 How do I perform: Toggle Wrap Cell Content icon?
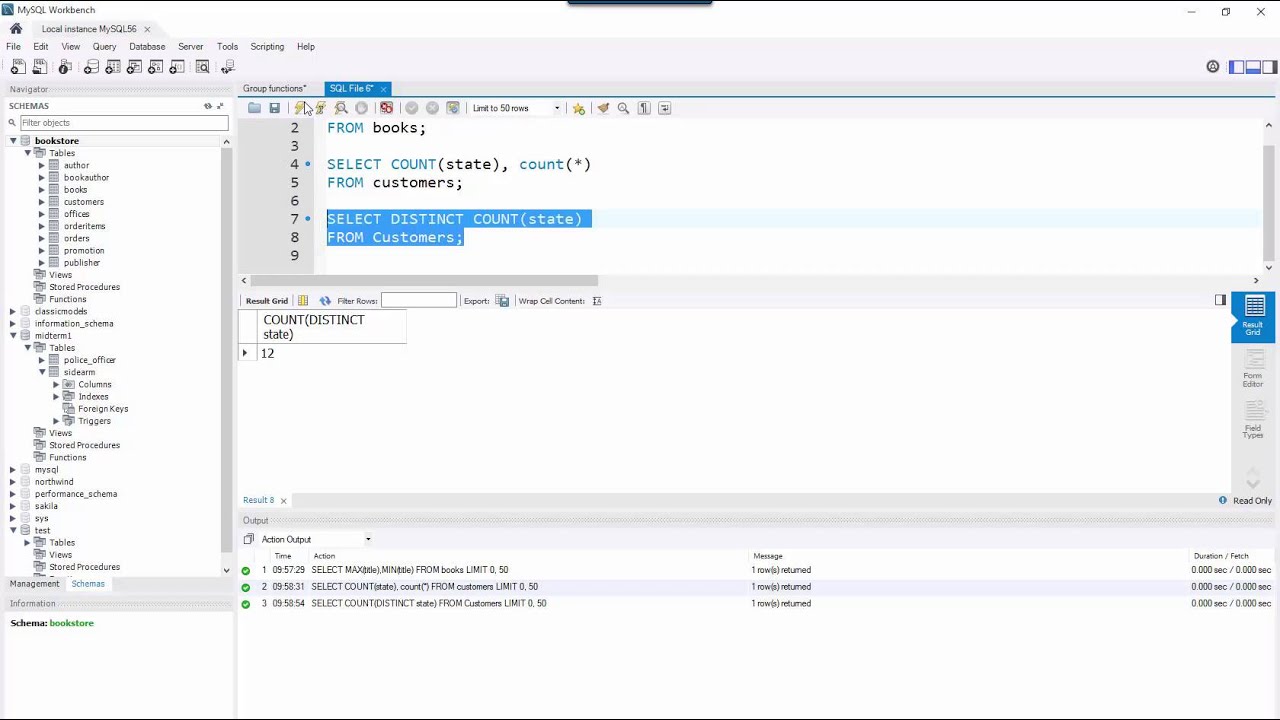tap(597, 301)
